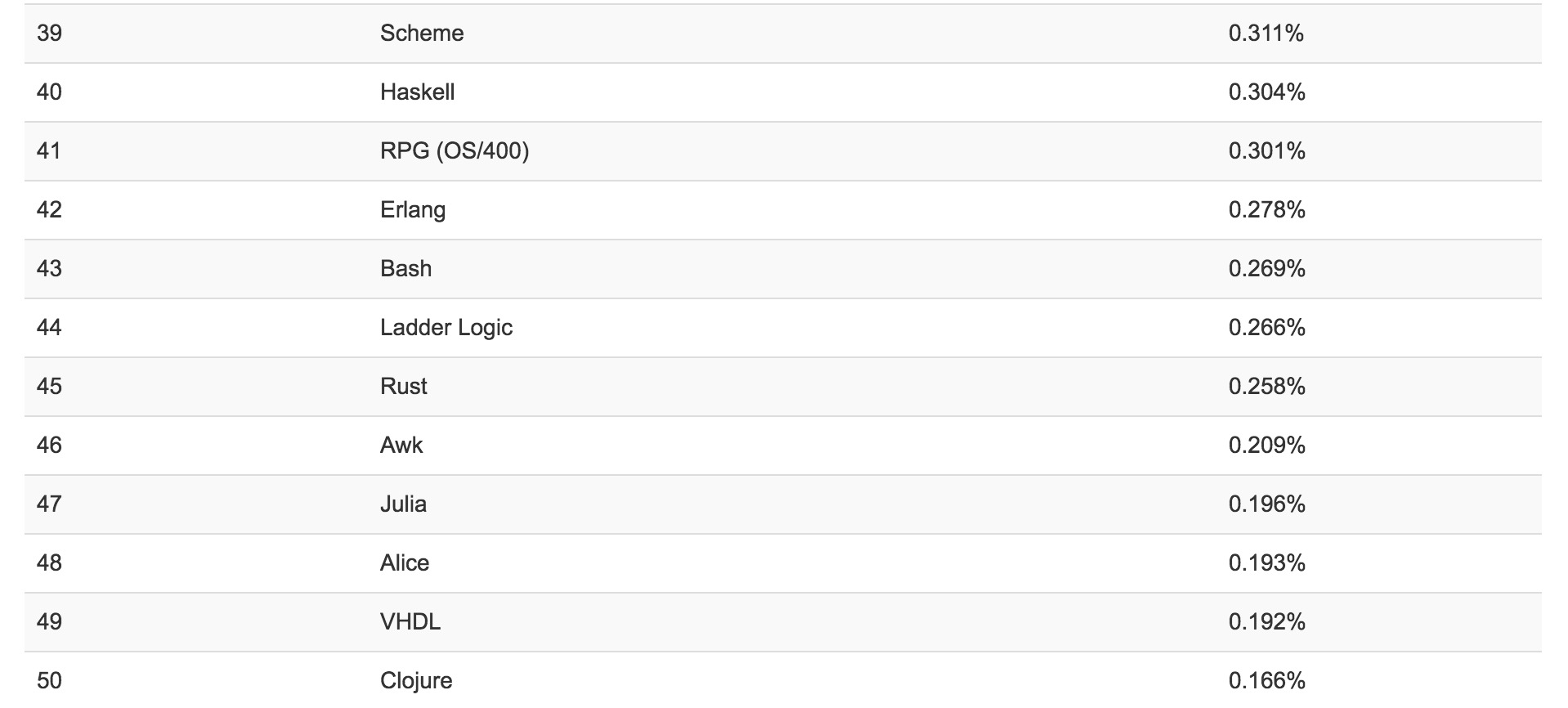Image resolution: width=1568 pixels, height=708 pixels.
Task: Select the Haskell table entry
Action: 417,92
